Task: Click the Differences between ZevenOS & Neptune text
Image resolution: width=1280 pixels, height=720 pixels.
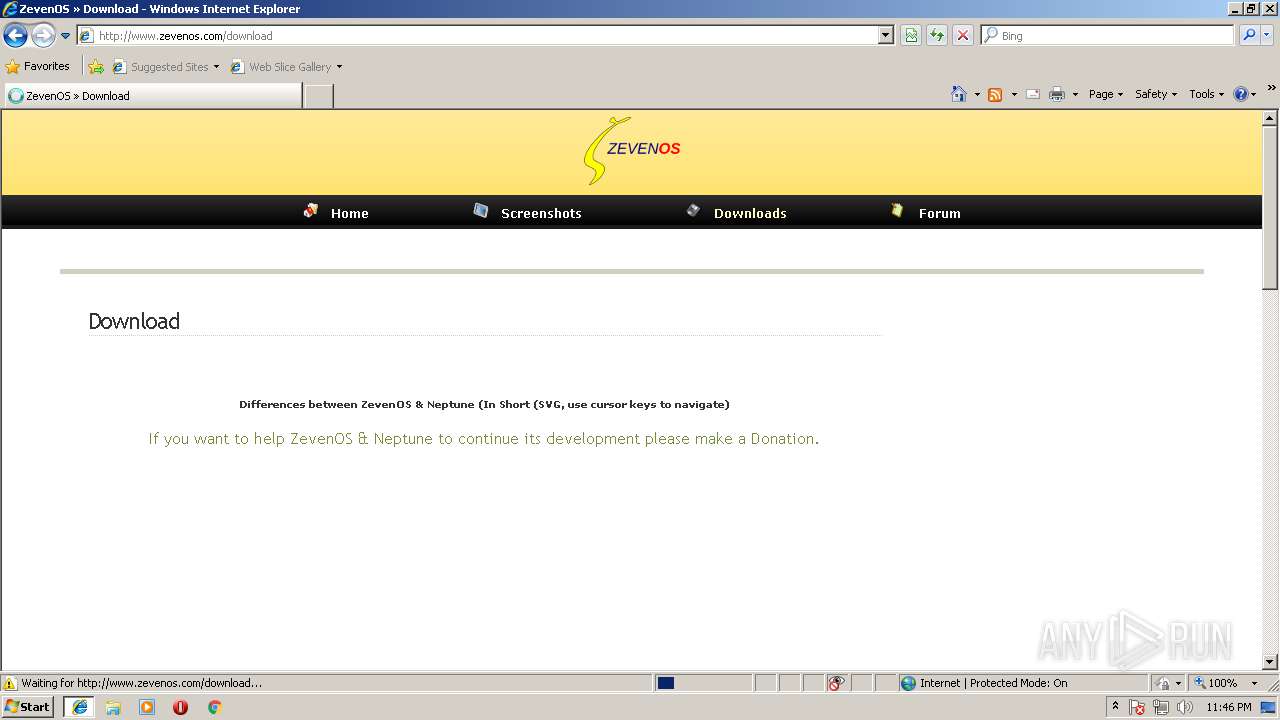Action: (x=484, y=405)
